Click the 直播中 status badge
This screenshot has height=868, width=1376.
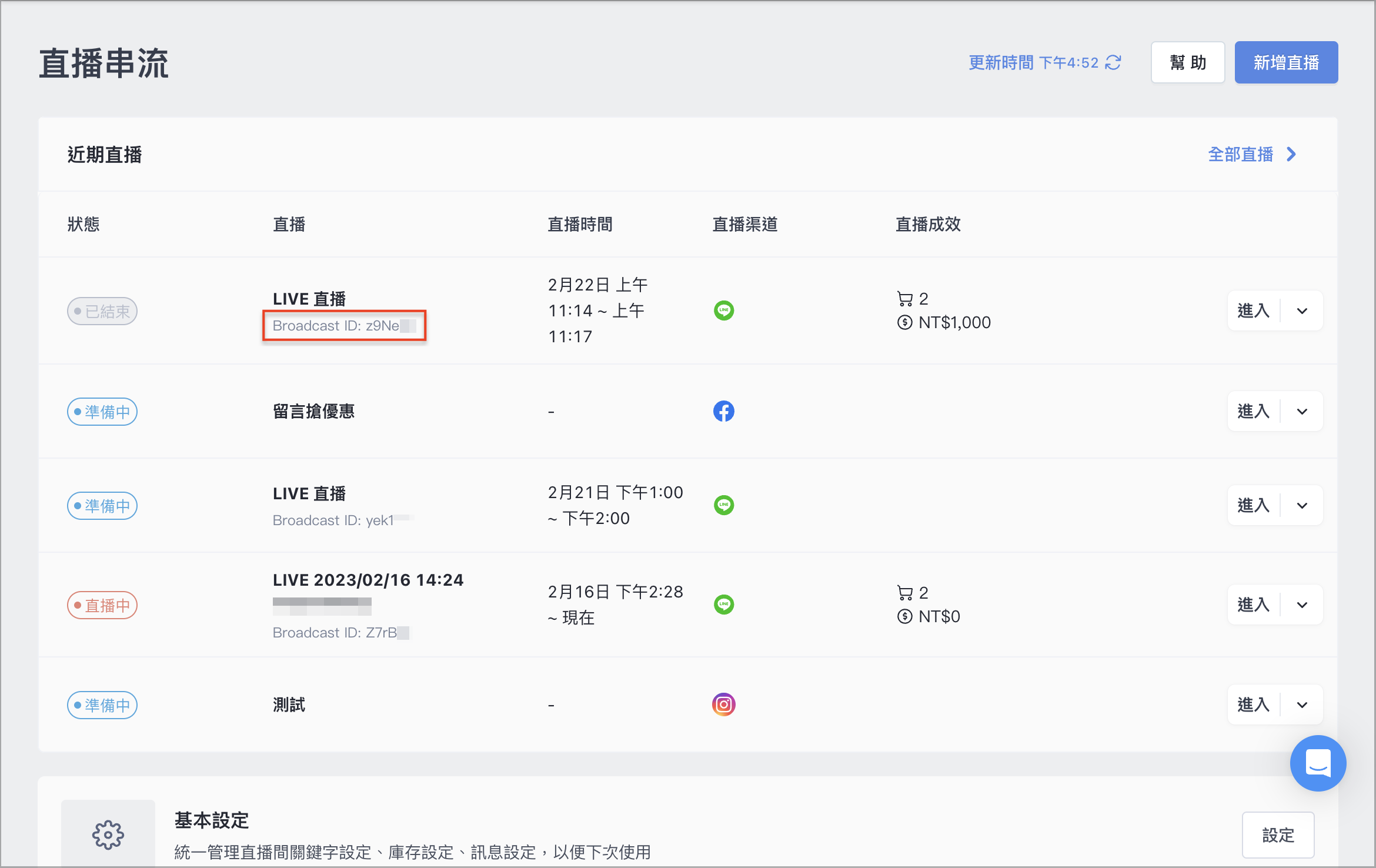click(102, 605)
